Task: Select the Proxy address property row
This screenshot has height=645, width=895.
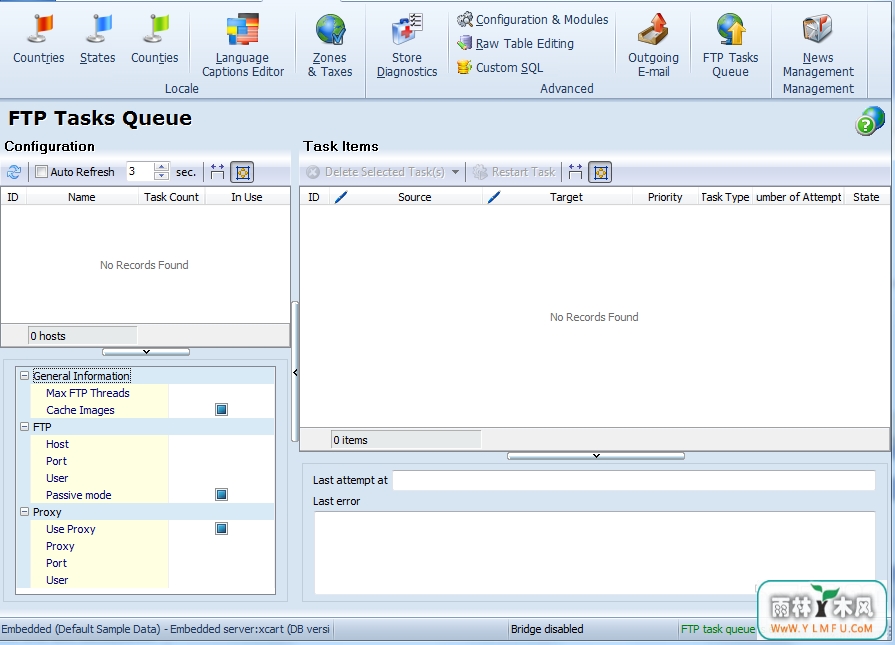Action: point(152,546)
